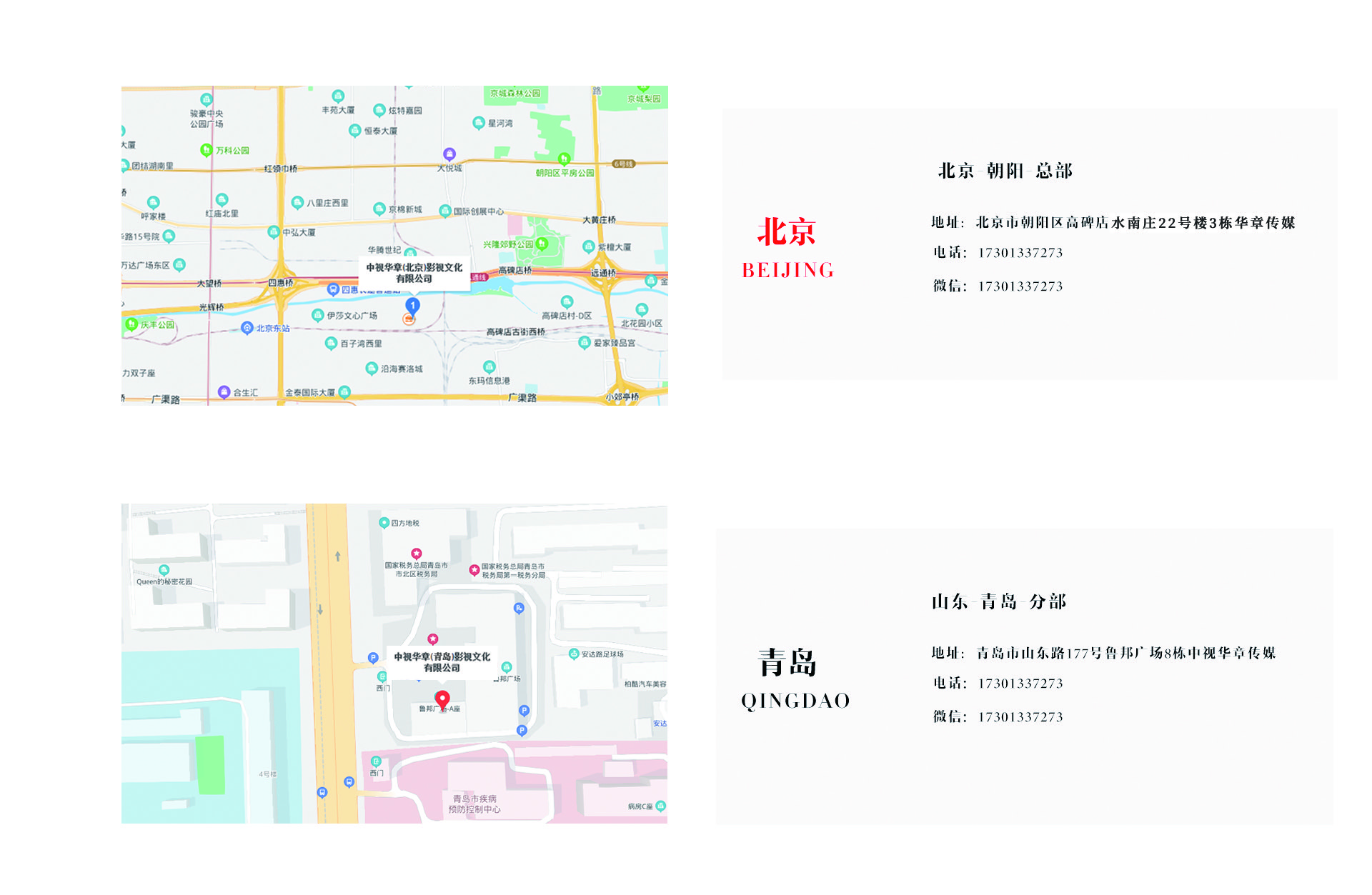This screenshot has height=895, width=1372.
Task: Select the 北京东站 railway station icon
Action: tap(247, 328)
